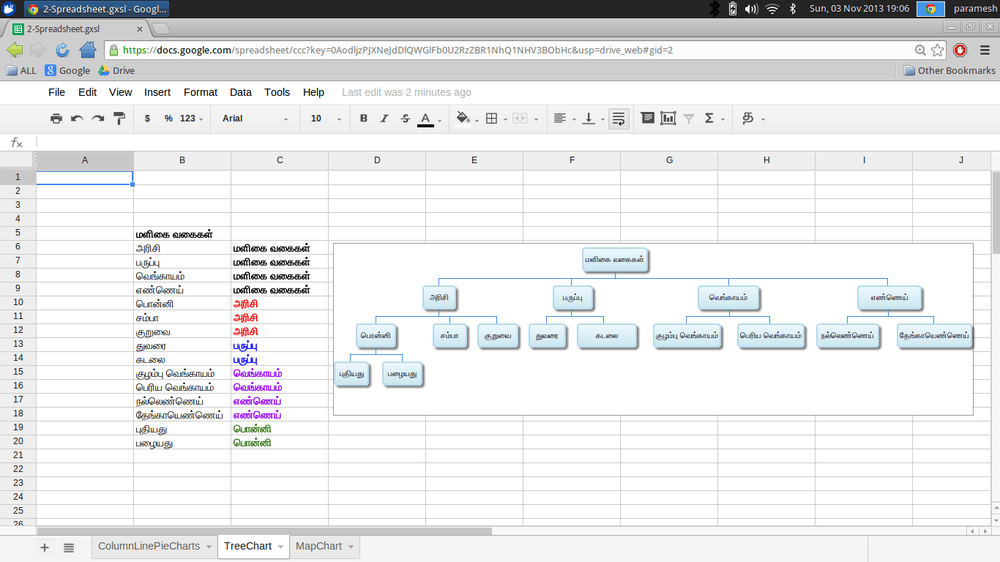Viewport: 1000px width, 562px height.
Task: Open the Insert comment tool
Action: [x=646, y=118]
